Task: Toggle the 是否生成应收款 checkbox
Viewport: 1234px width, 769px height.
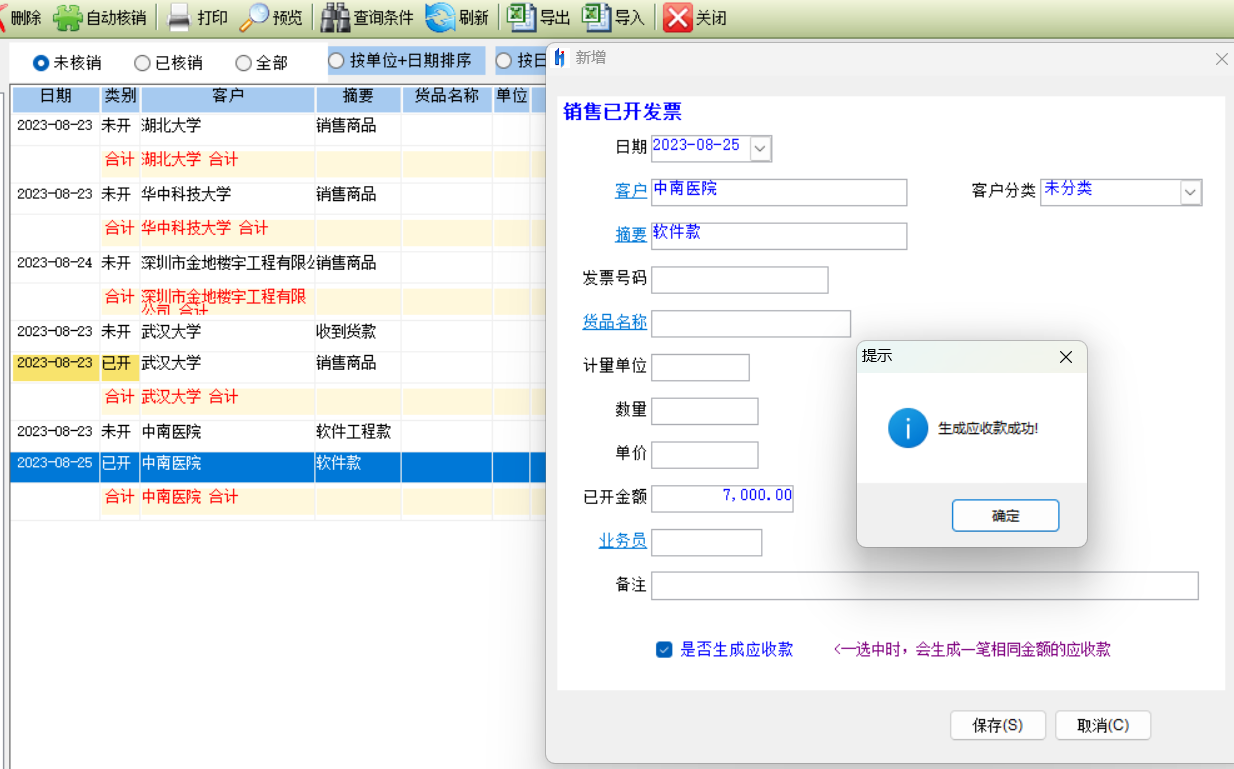Action: (x=664, y=649)
